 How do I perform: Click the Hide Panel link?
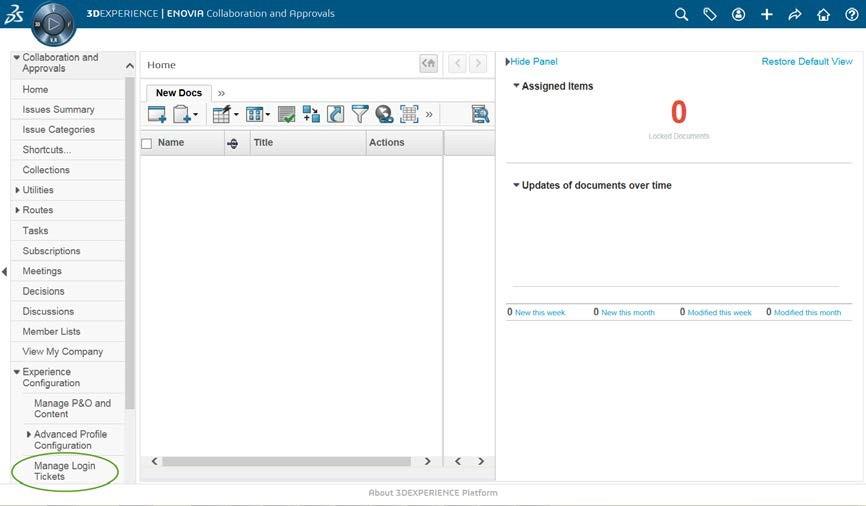(534, 61)
